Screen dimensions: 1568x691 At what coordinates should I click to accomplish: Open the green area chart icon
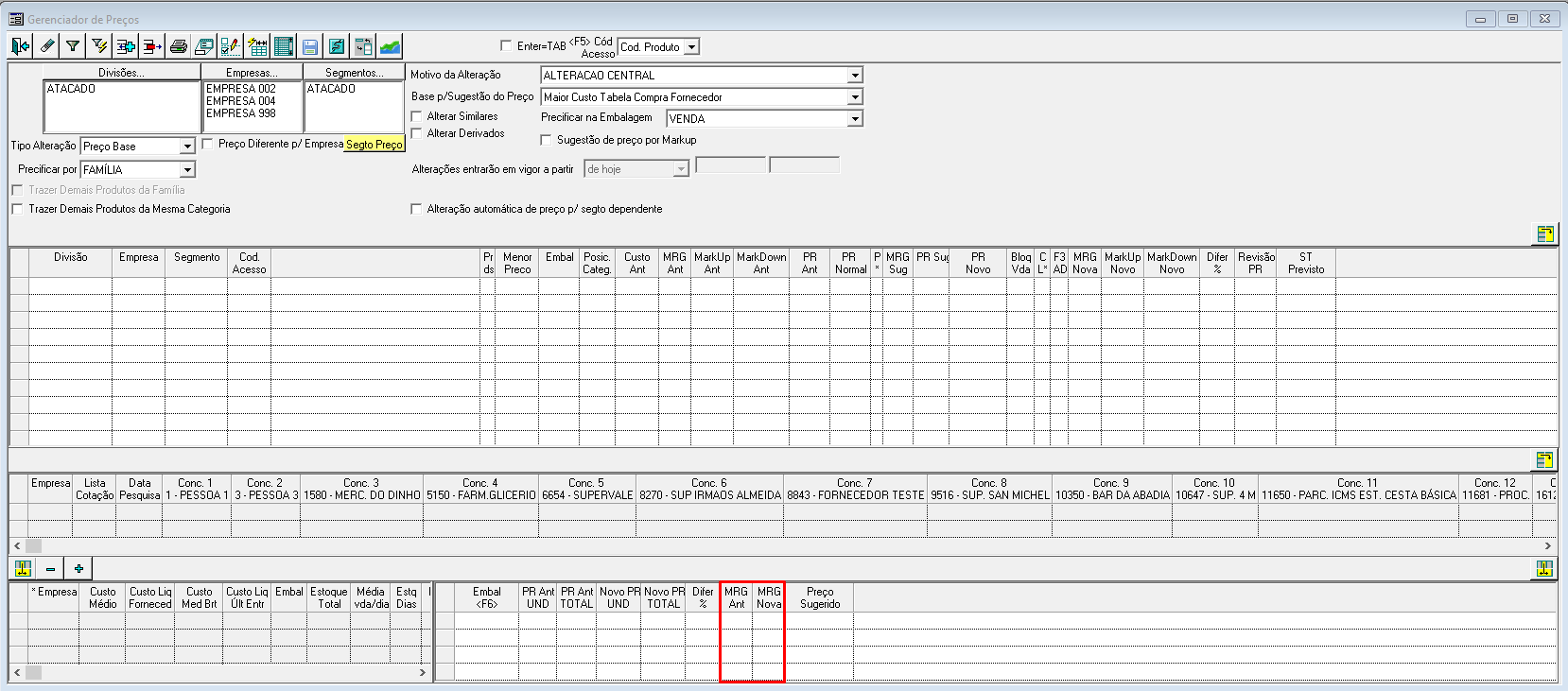pyautogui.click(x=390, y=46)
